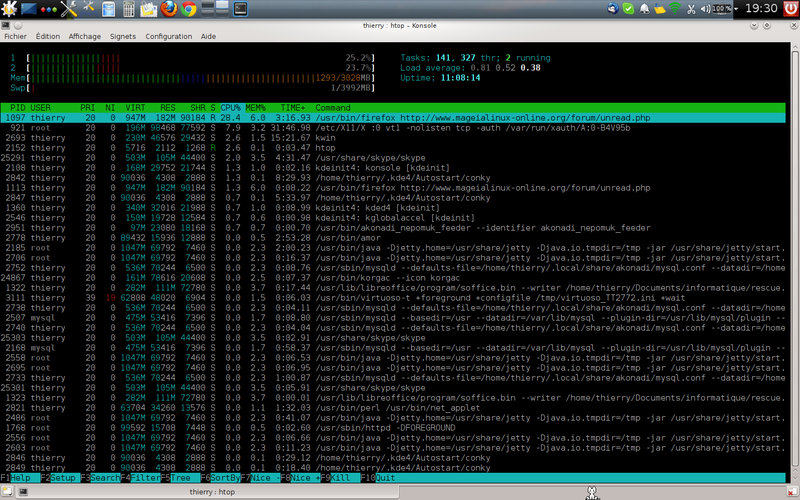Open the Édition menu

pyautogui.click(x=47, y=36)
